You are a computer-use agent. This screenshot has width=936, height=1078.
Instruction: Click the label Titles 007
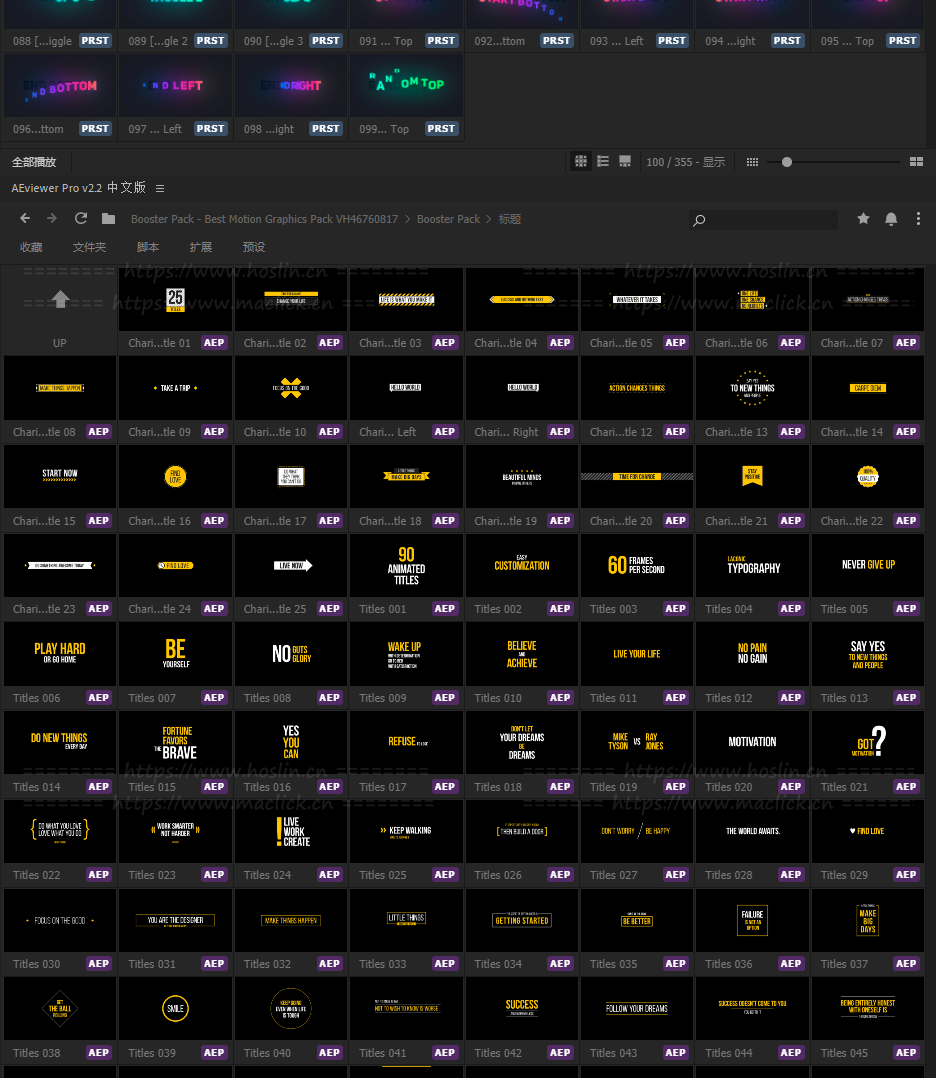tap(152, 698)
